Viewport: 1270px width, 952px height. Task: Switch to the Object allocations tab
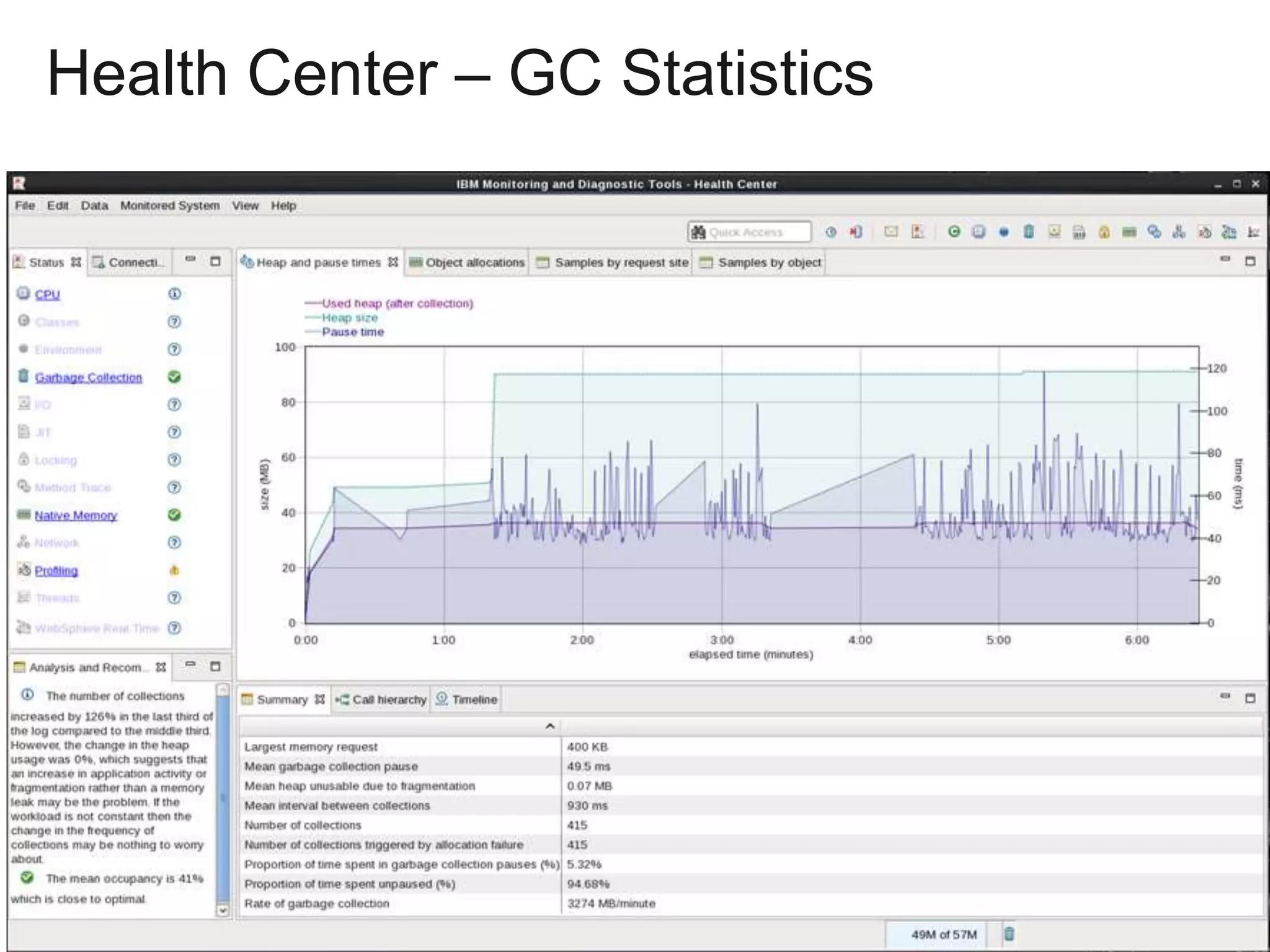[467, 262]
